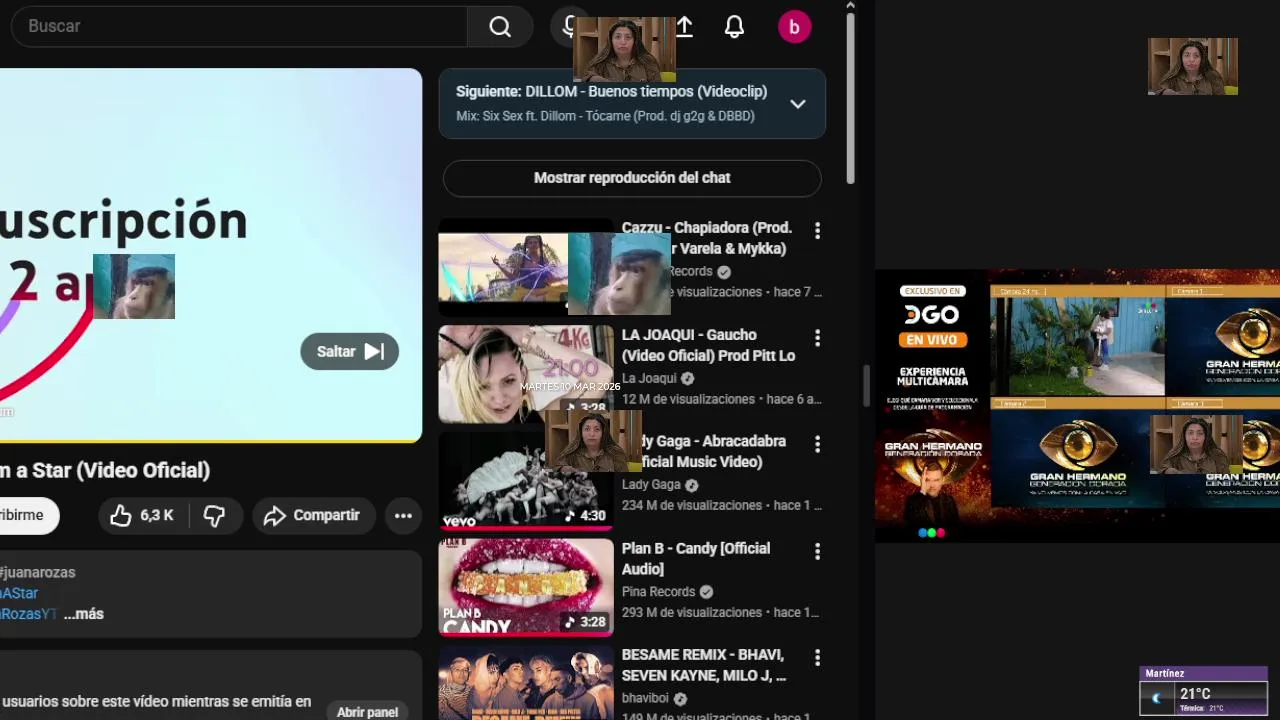Click the Suscribirme button
The height and width of the screenshot is (720, 1280).
pyautogui.click(x=28, y=516)
